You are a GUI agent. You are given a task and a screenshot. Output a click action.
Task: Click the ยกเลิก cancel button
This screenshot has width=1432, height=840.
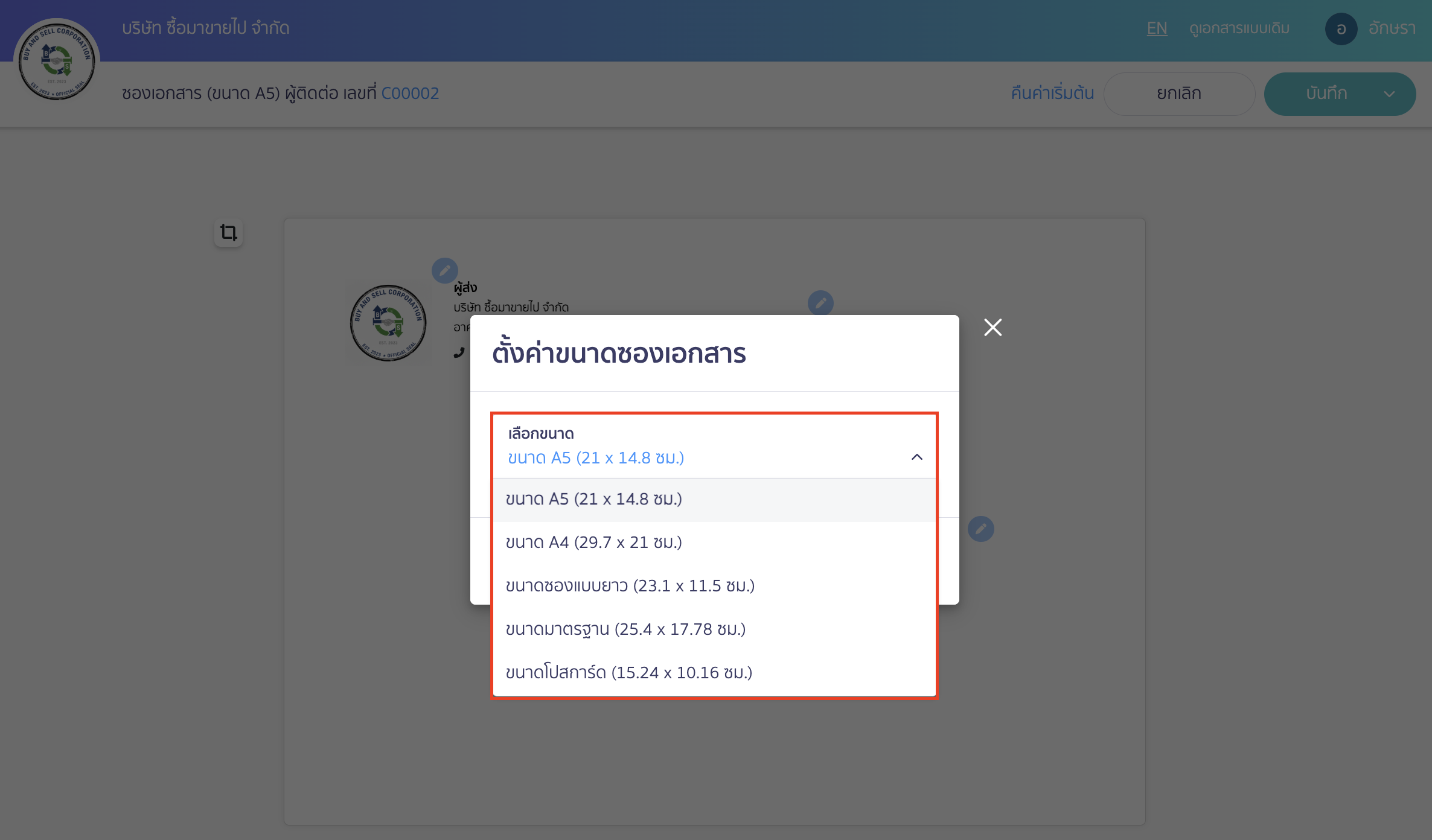pyautogui.click(x=1178, y=94)
